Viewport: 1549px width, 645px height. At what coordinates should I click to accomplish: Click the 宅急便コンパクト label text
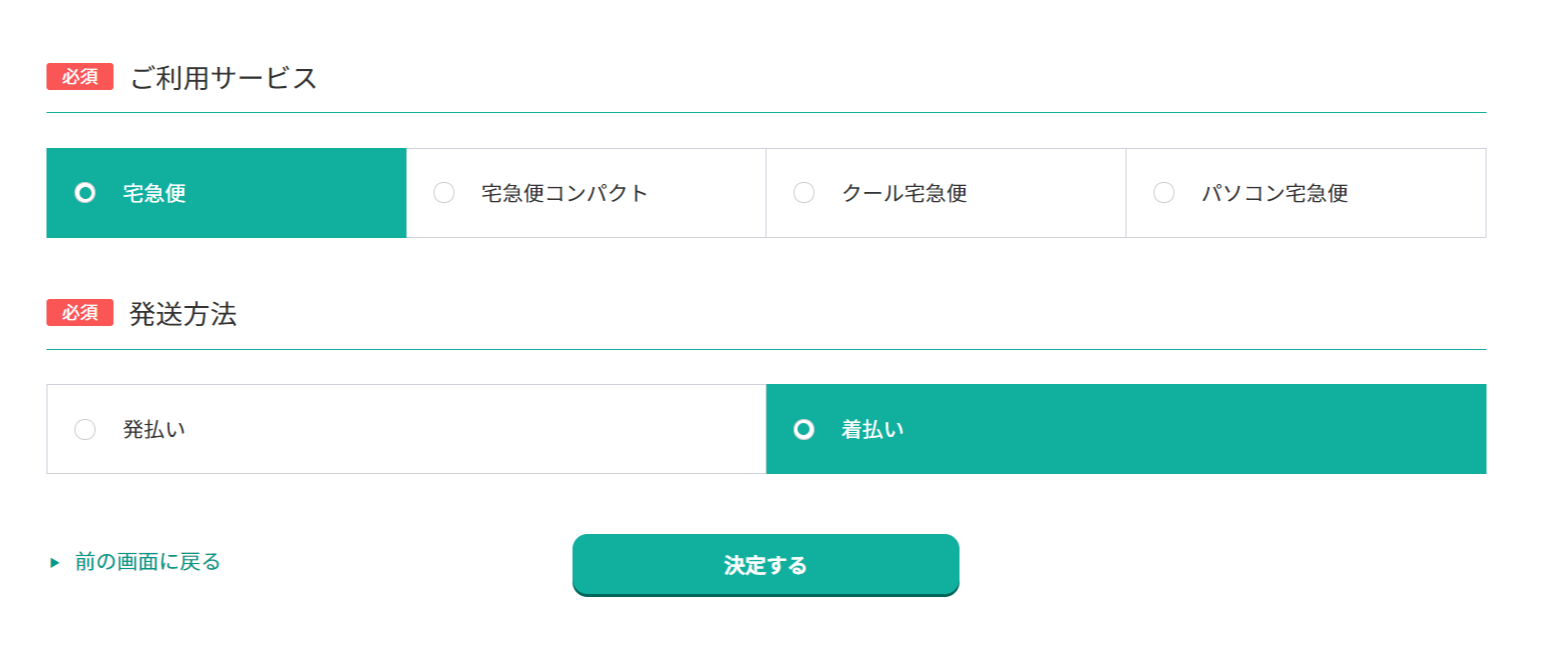click(x=565, y=193)
